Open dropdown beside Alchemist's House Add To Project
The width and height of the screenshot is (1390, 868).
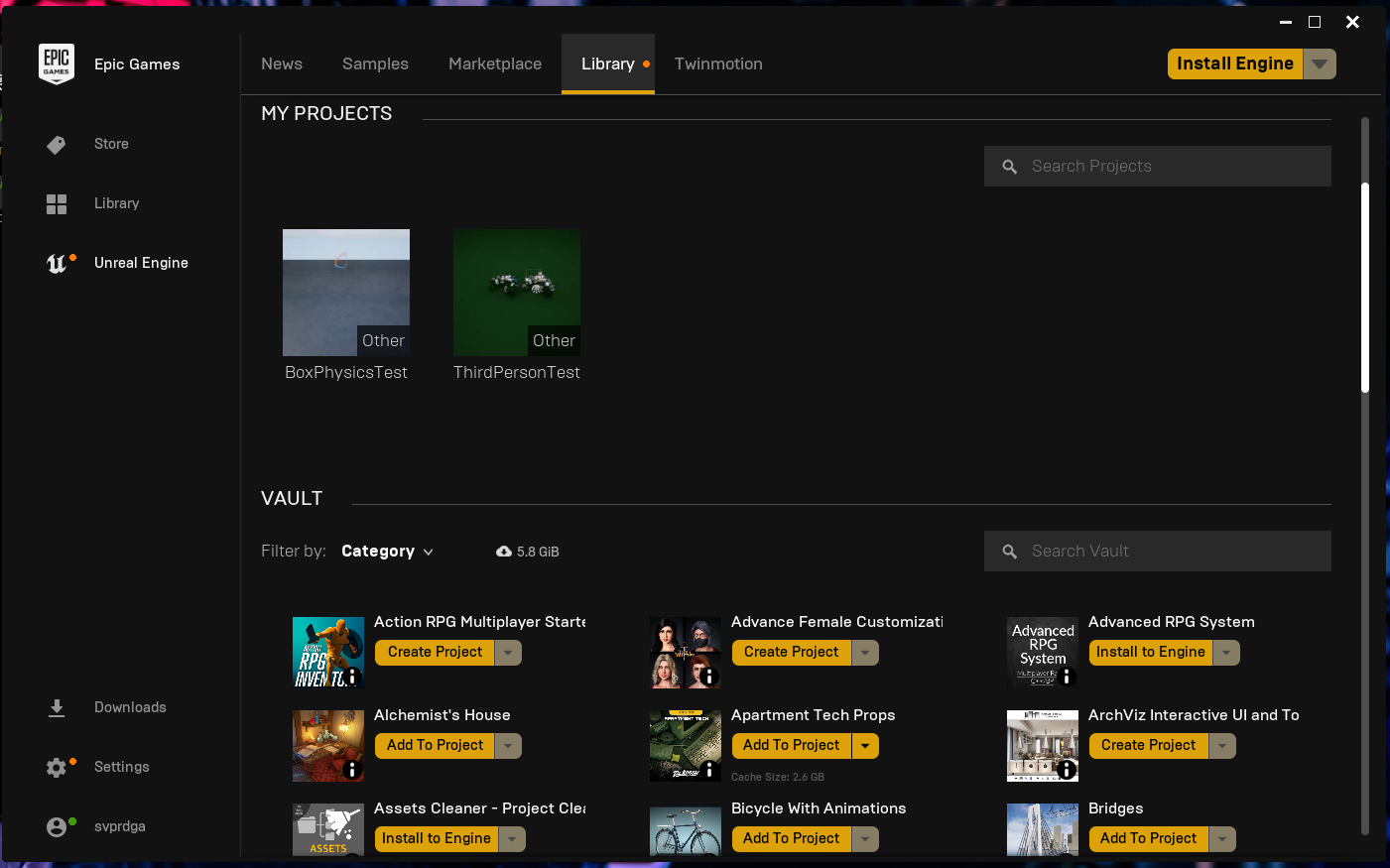[508, 746]
